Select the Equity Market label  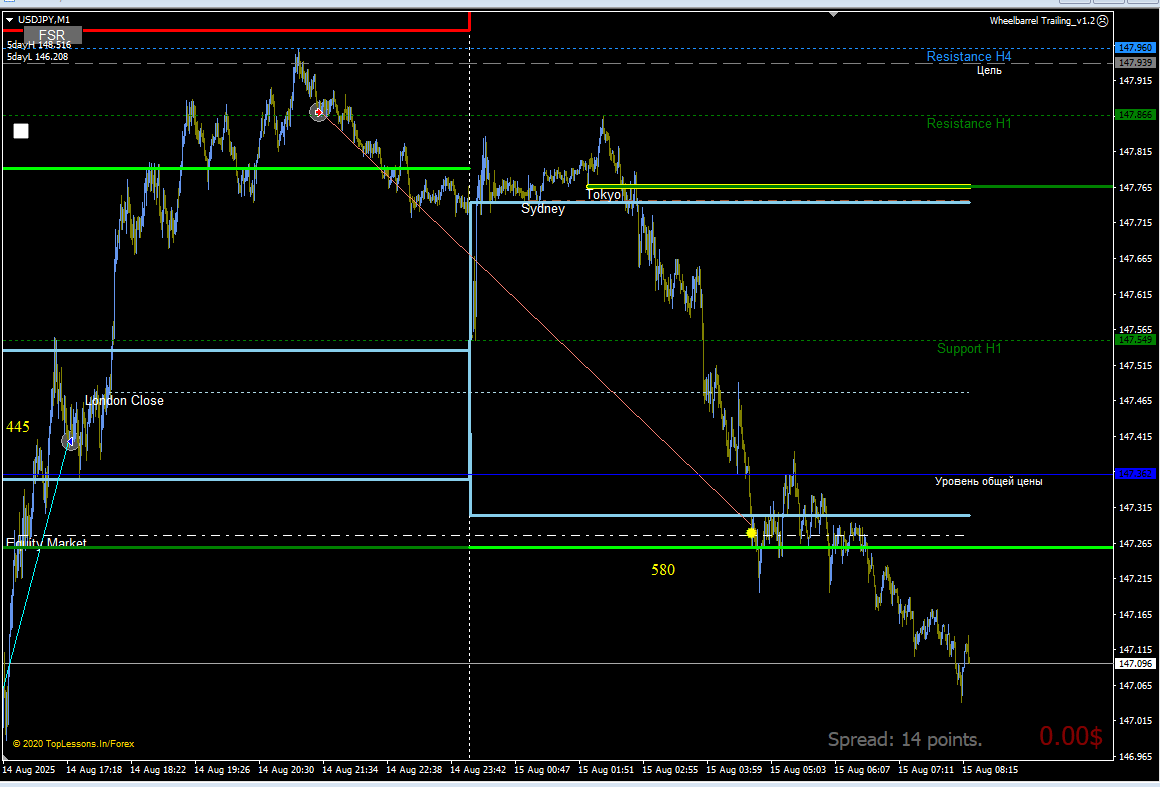point(46,543)
